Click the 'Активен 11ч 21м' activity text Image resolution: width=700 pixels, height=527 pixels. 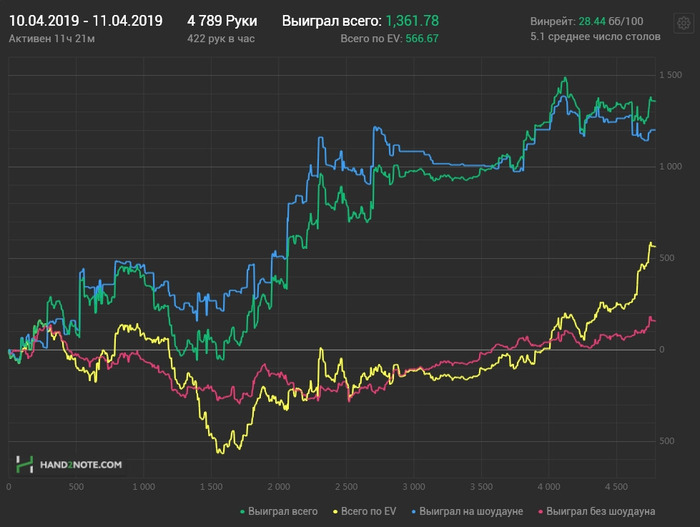click(x=52, y=39)
